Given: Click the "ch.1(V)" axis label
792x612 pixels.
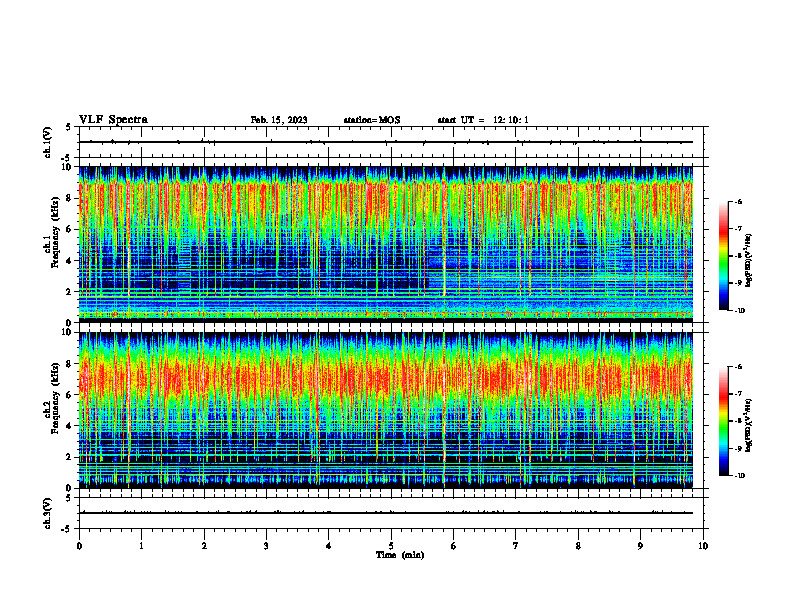Looking at the screenshot, I should [47, 142].
